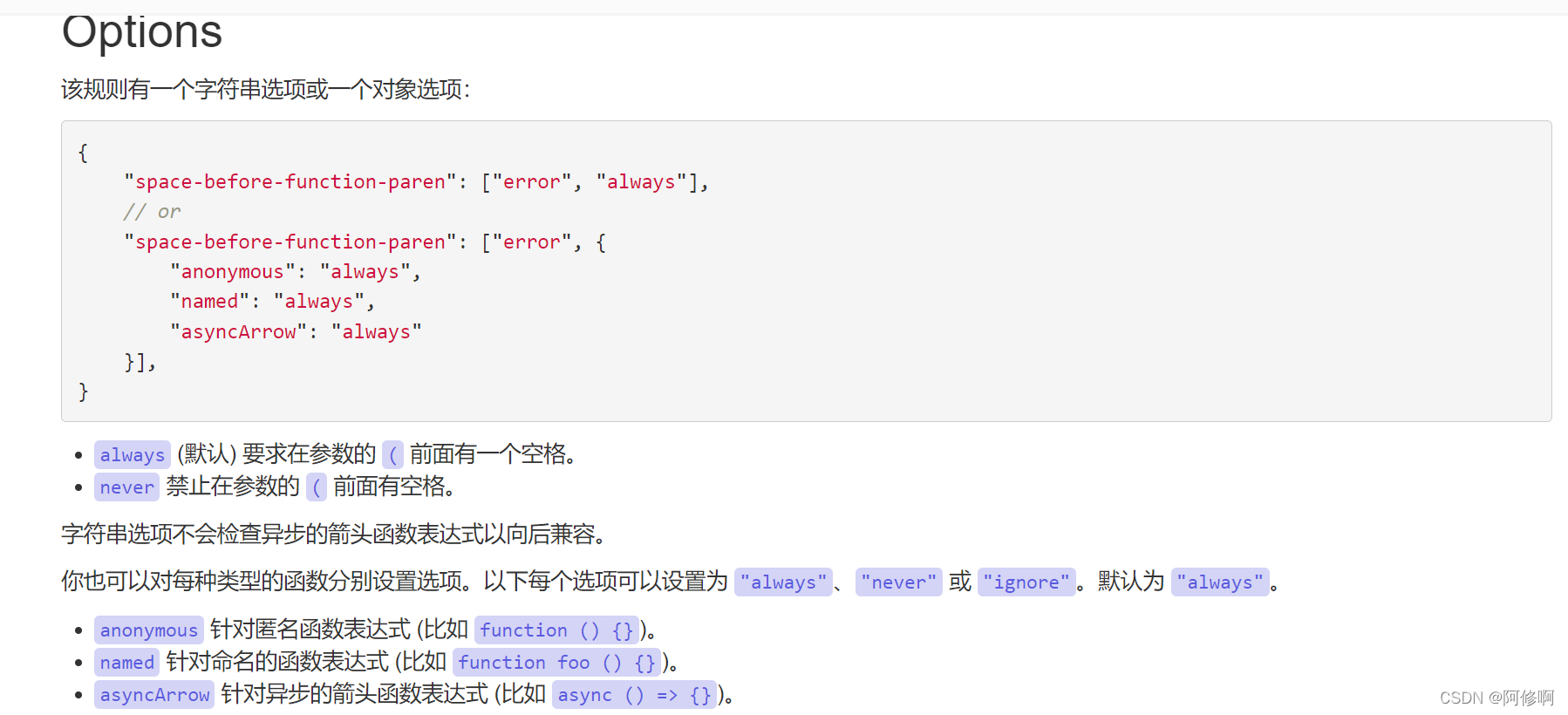The width and height of the screenshot is (1568, 715).
Task: Click the intro sentence 该规则有一个字符串选项或一个对象选项
Action: pyautogui.click(x=265, y=89)
